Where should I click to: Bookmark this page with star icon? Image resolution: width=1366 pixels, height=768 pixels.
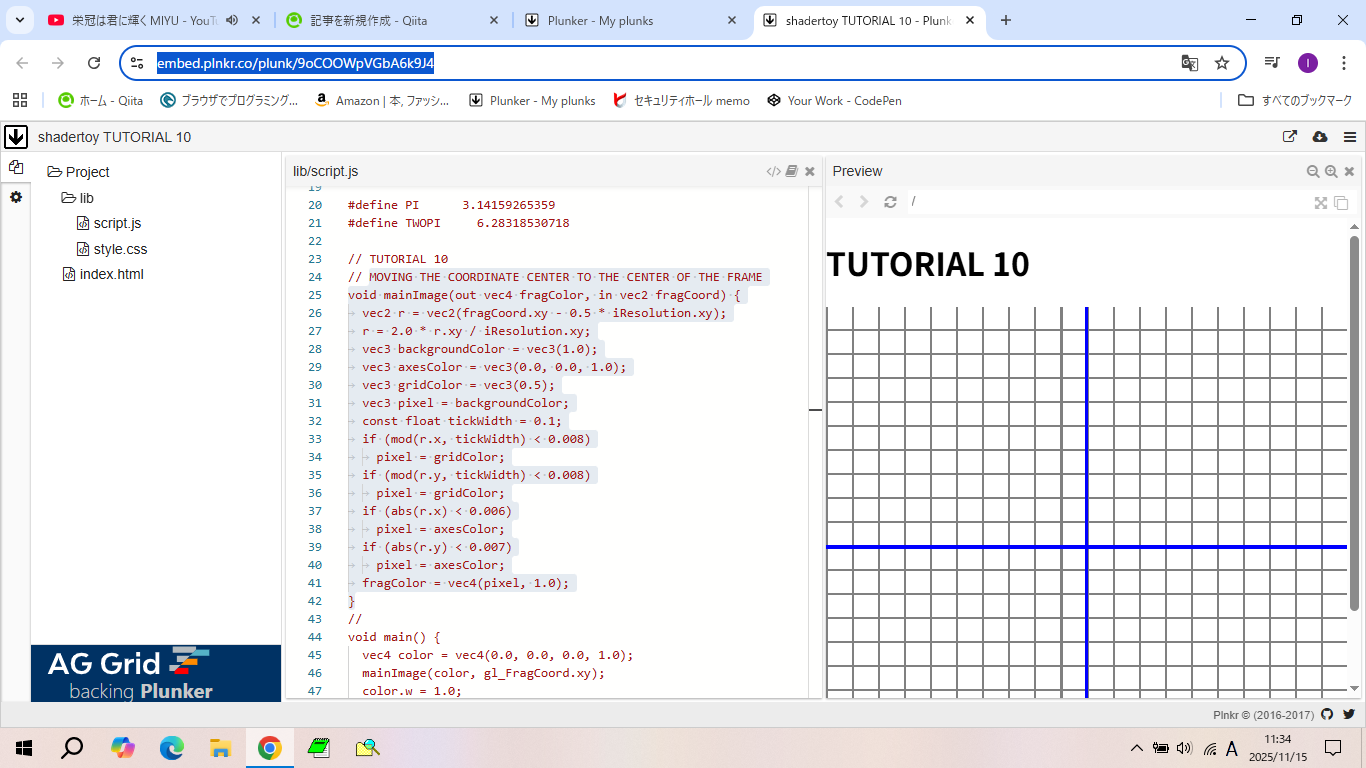click(x=1222, y=63)
